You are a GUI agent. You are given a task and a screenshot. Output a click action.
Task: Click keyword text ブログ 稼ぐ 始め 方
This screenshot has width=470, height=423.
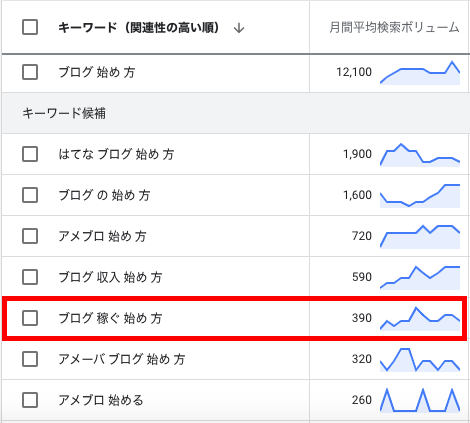pyautogui.click(x=110, y=318)
